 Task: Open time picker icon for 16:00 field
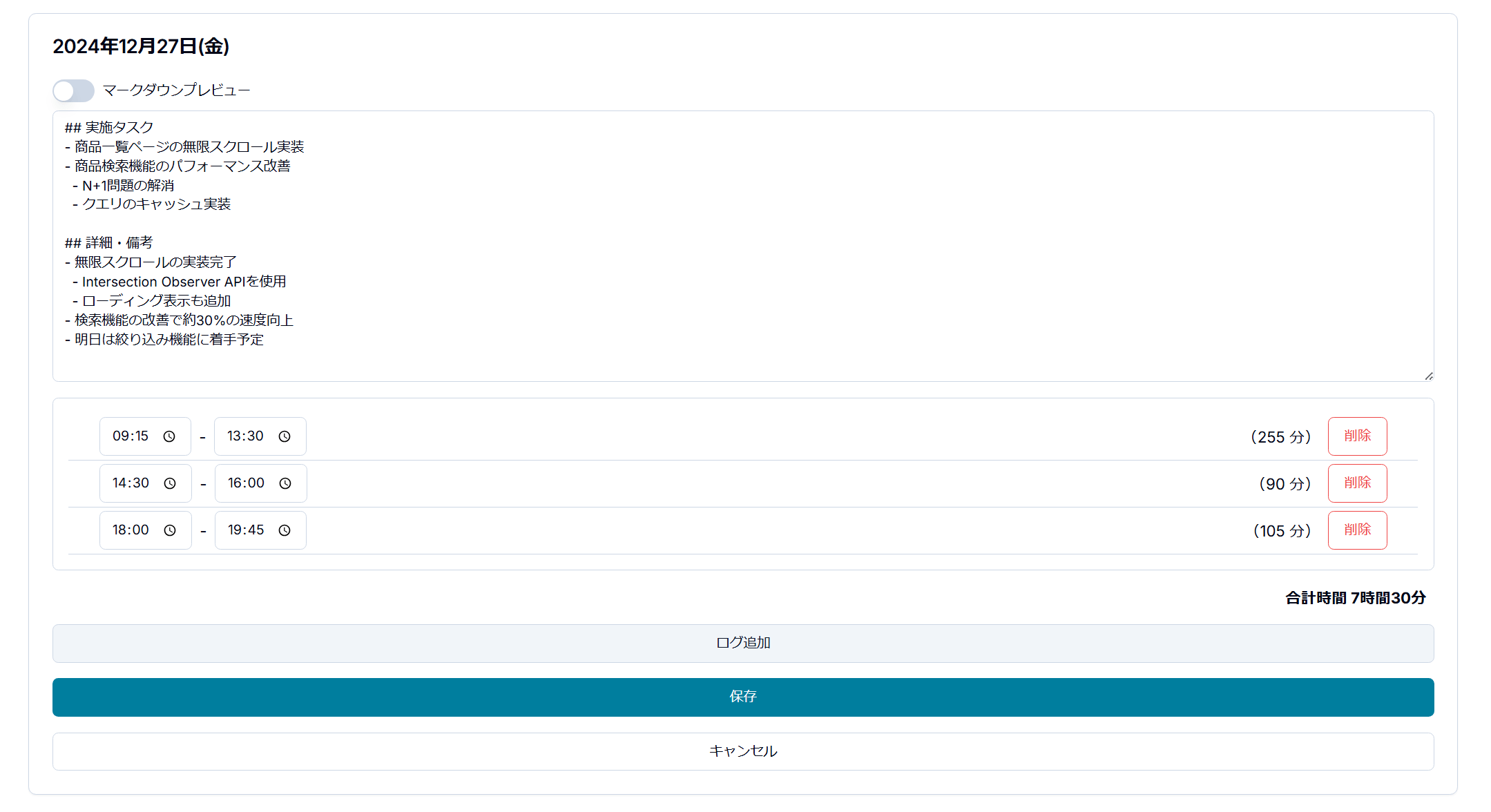click(x=285, y=483)
